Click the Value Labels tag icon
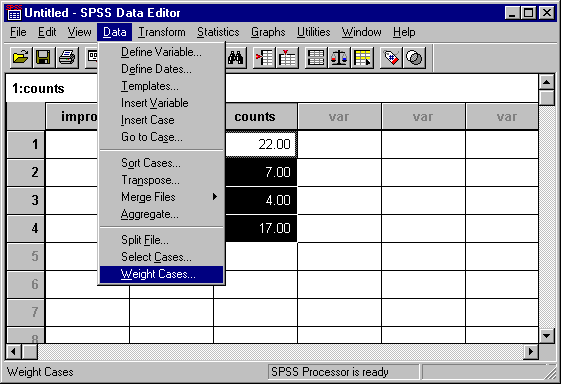 (391, 58)
